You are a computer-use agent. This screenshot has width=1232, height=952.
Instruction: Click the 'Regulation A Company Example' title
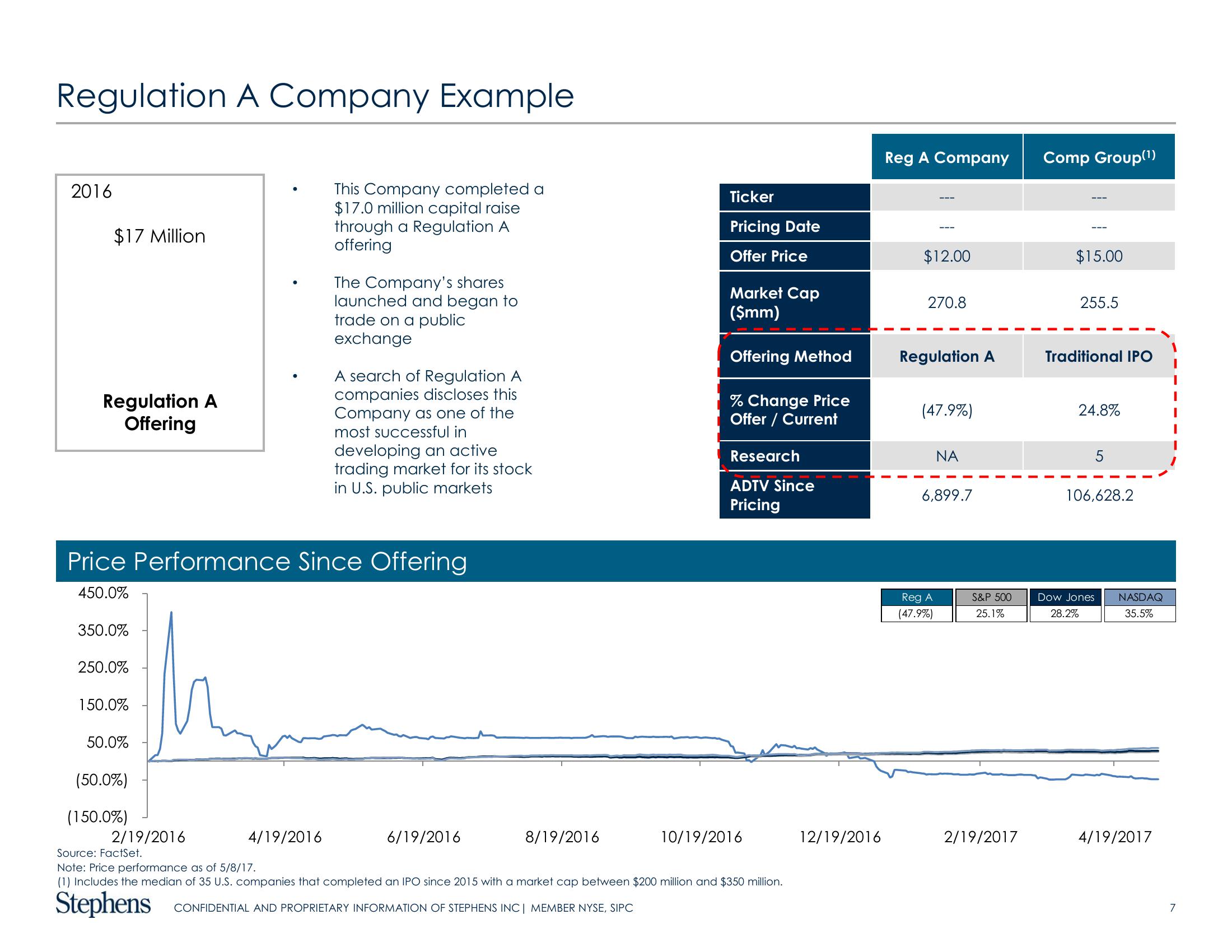pos(315,96)
